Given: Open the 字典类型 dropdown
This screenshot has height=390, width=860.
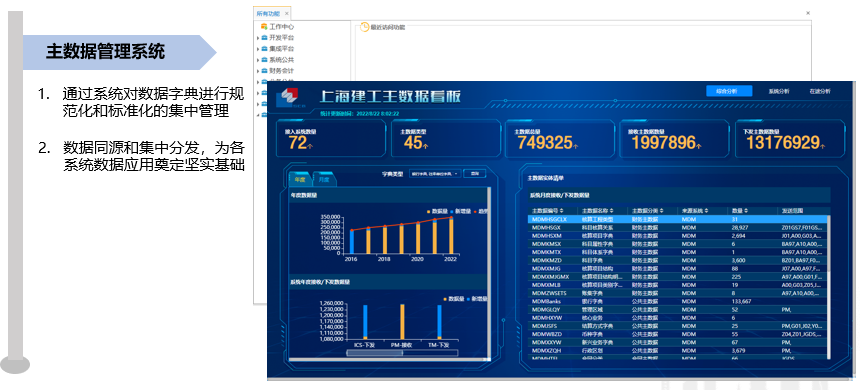Looking at the screenshot, I should coord(434,174).
